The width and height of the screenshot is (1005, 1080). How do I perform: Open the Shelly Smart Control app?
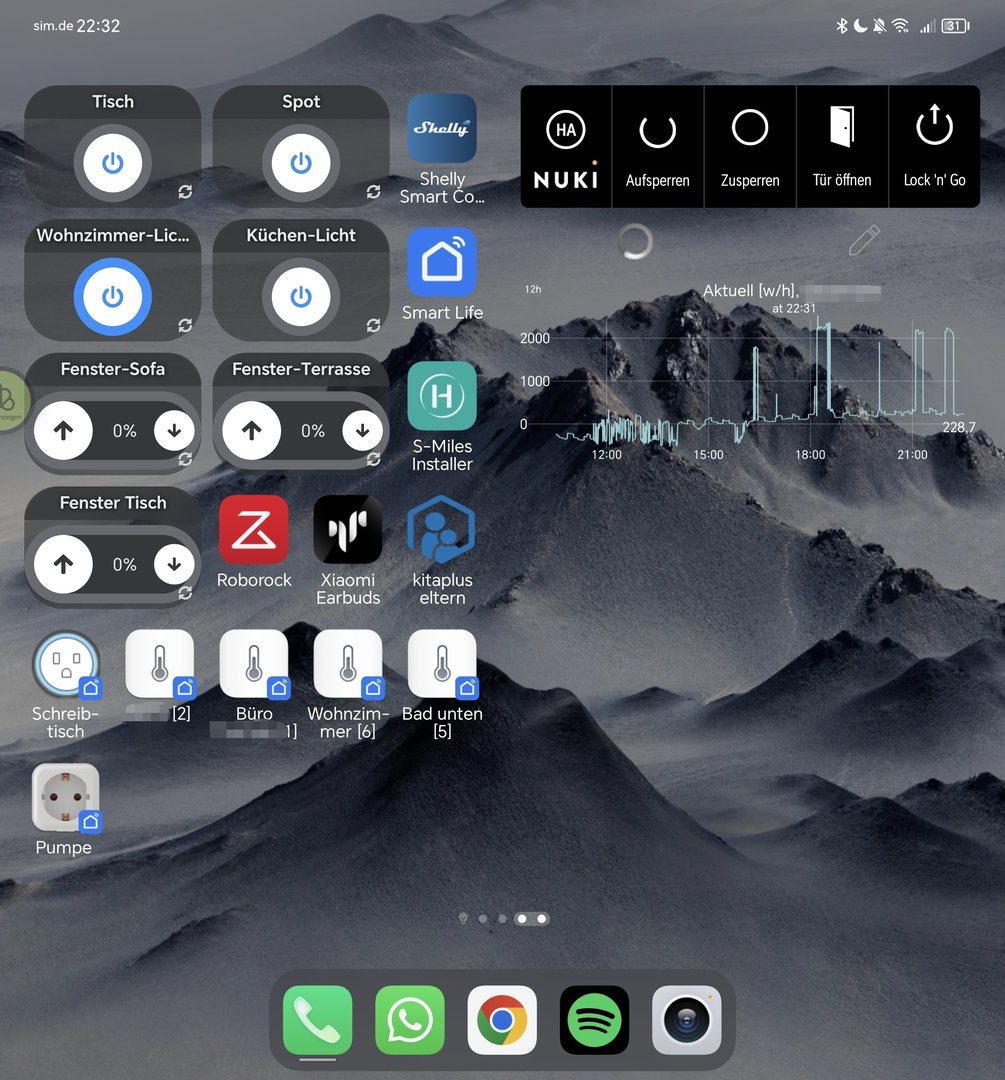pyautogui.click(x=442, y=129)
